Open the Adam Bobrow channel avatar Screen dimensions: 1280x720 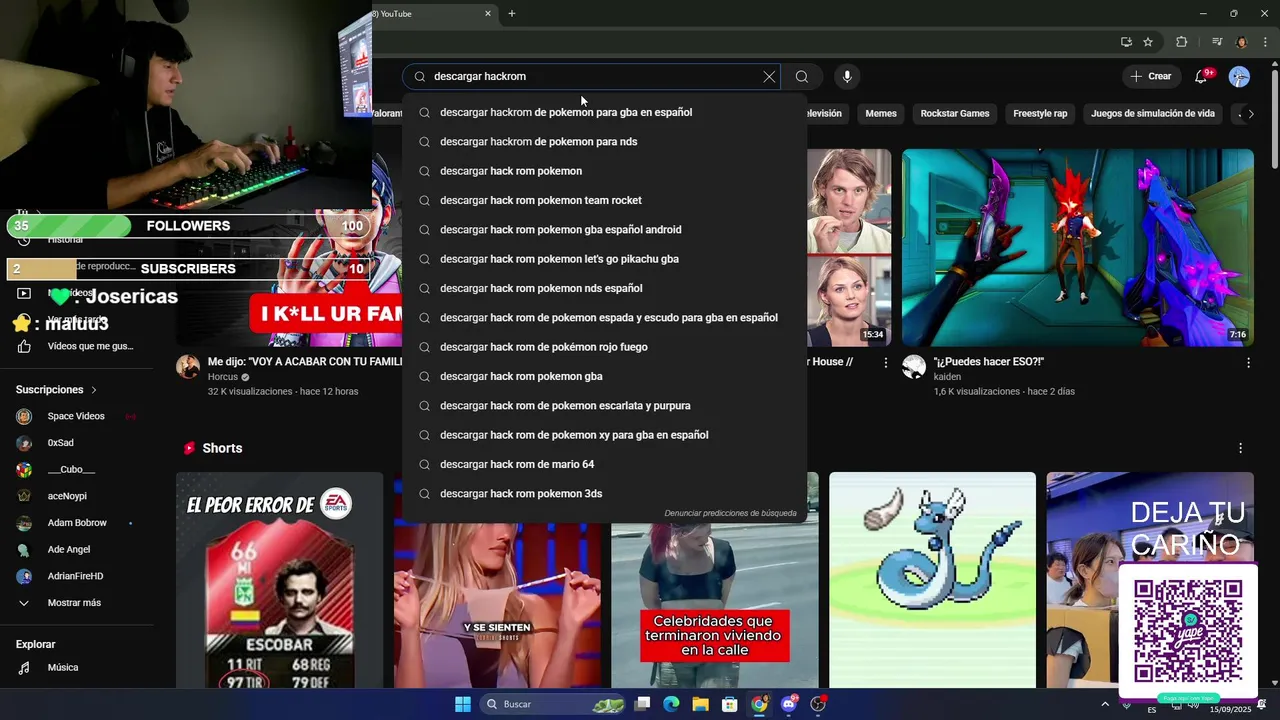click(24, 523)
